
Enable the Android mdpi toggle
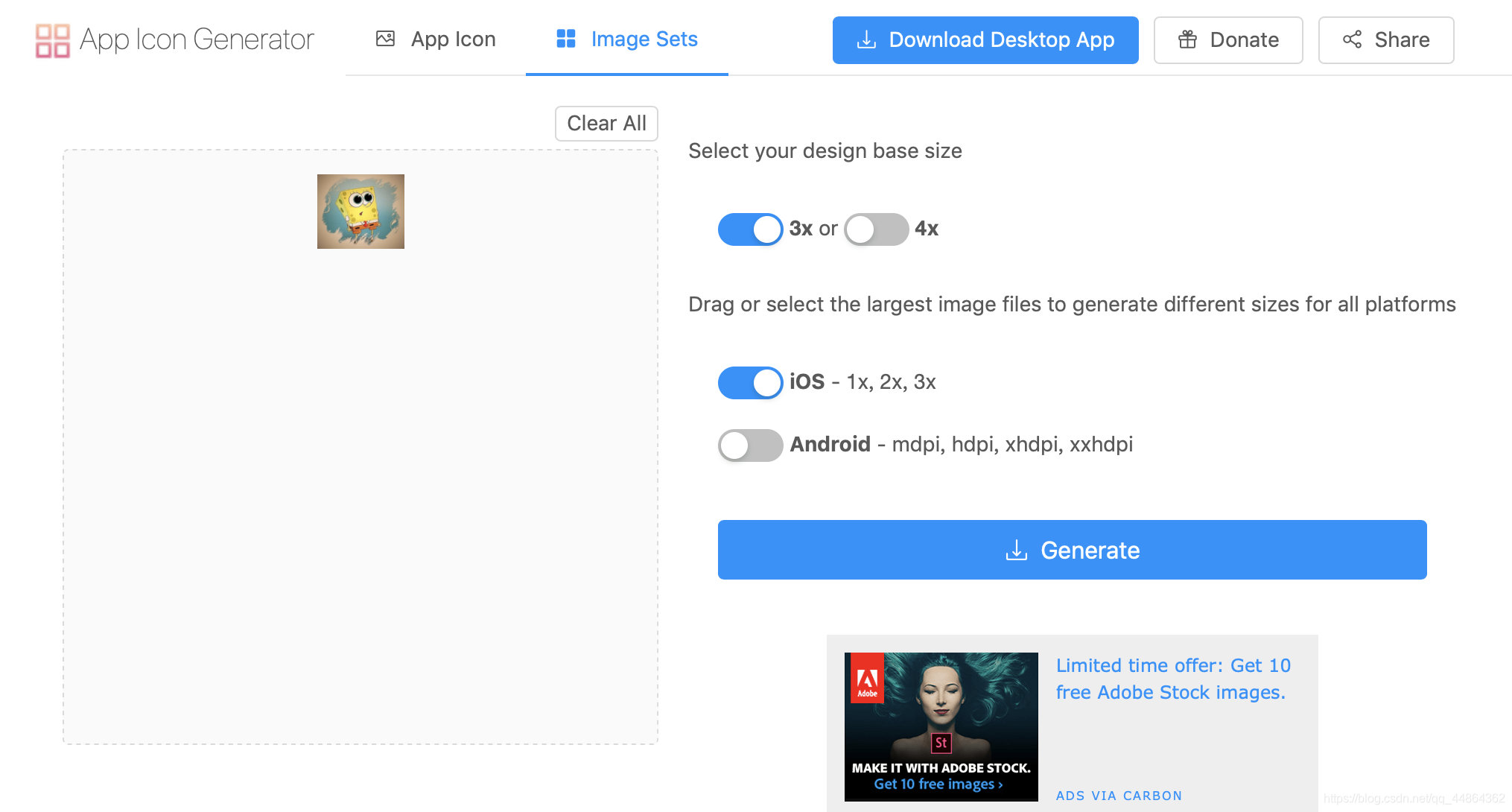click(750, 445)
